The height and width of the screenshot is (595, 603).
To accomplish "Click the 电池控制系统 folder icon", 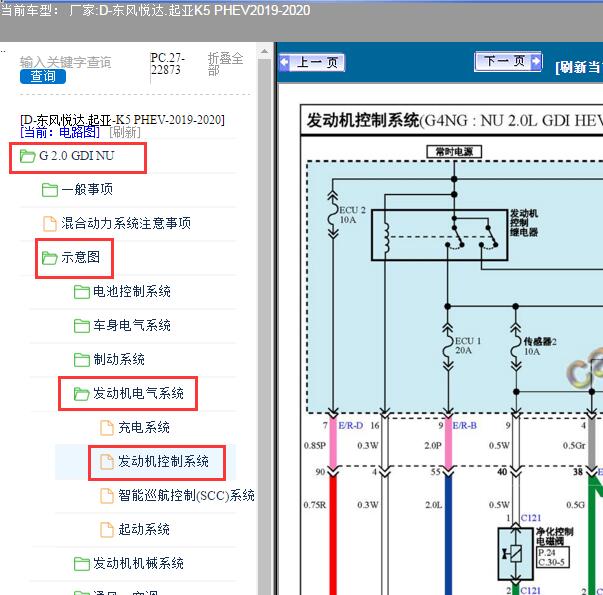I will (82, 292).
